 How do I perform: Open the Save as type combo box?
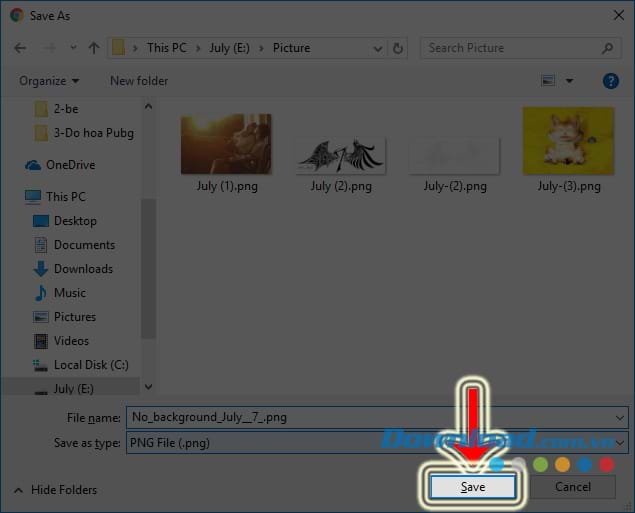[x=377, y=443]
